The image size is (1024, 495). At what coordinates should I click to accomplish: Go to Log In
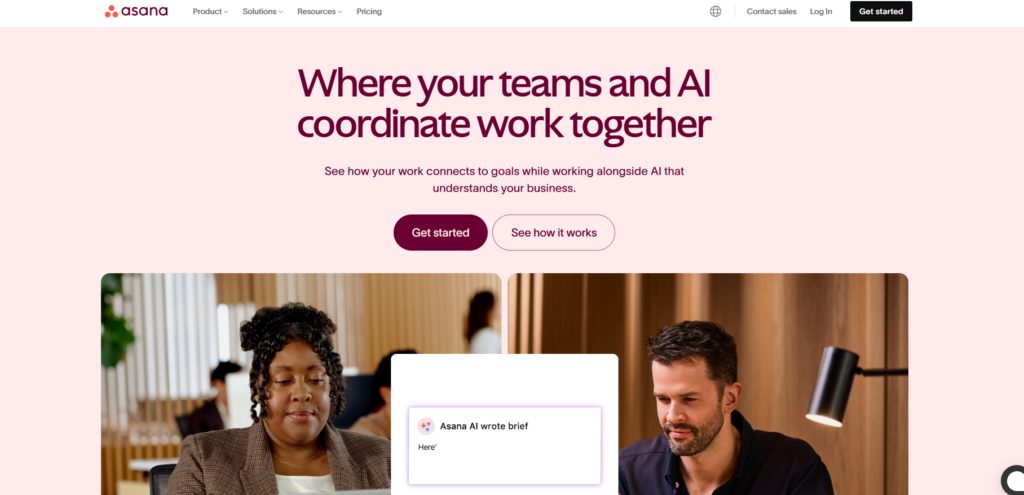[x=821, y=11]
